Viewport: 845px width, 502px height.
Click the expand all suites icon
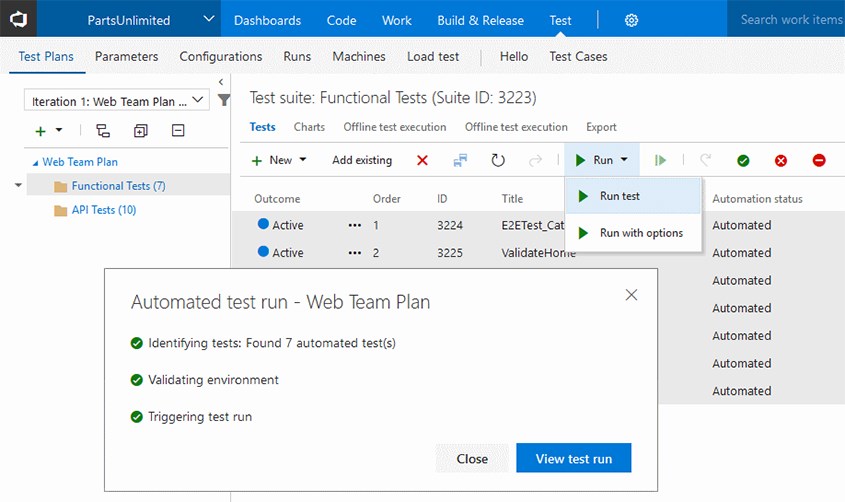tap(140, 131)
